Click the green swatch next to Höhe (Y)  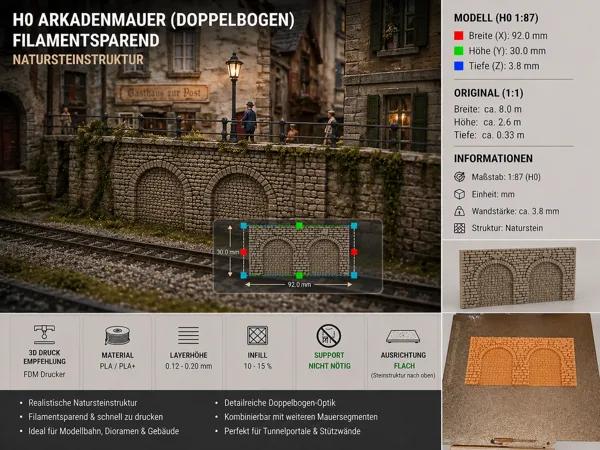tap(458, 51)
